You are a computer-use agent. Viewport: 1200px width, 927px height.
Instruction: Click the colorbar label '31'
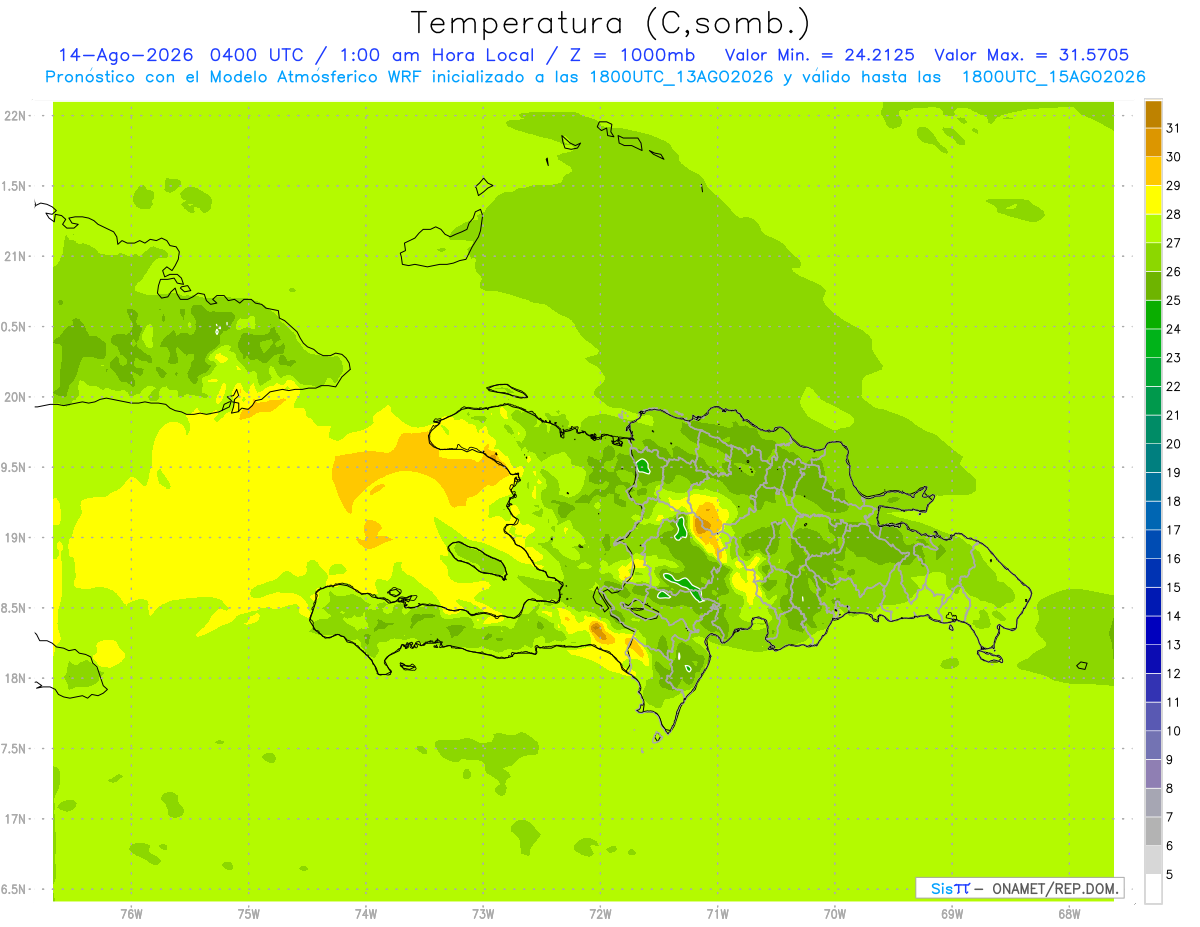[x=1174, y=127]
